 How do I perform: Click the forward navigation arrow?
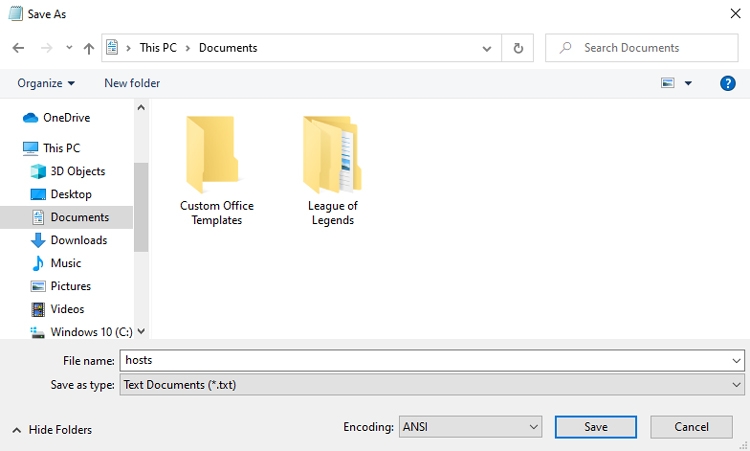pyautogui.click(x=46, y=48)
